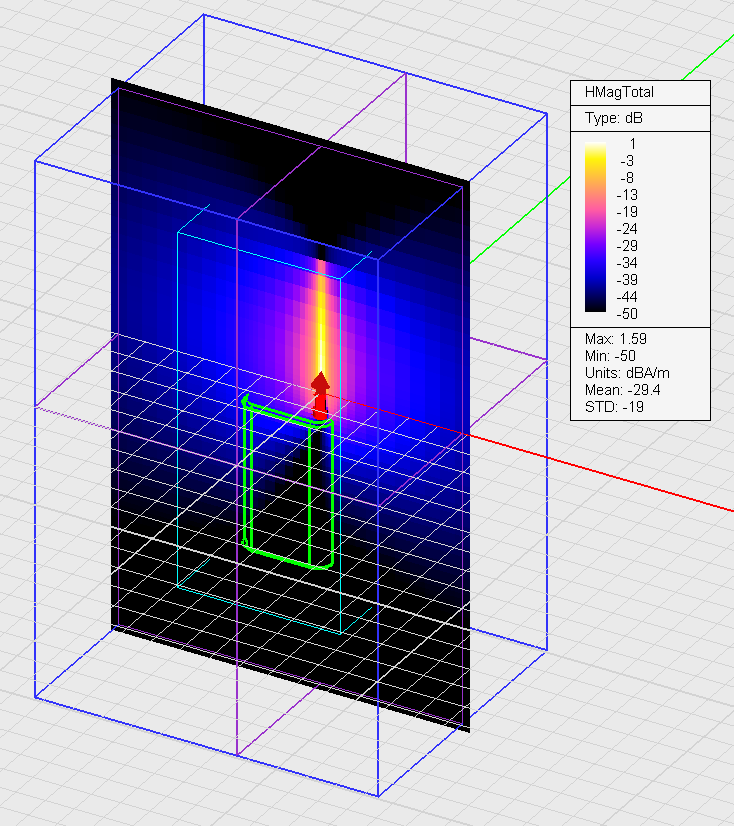This screenshot has height=826, width=734.
Task: Click the legend color gradient bar
Action: pyautogui.click(x=596, y=228)
